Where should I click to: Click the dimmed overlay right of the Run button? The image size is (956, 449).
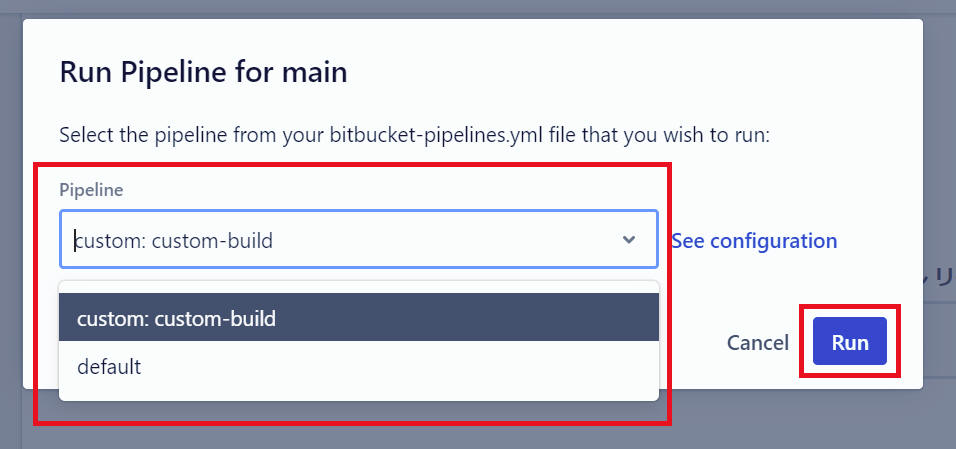(x=940, y=343)
